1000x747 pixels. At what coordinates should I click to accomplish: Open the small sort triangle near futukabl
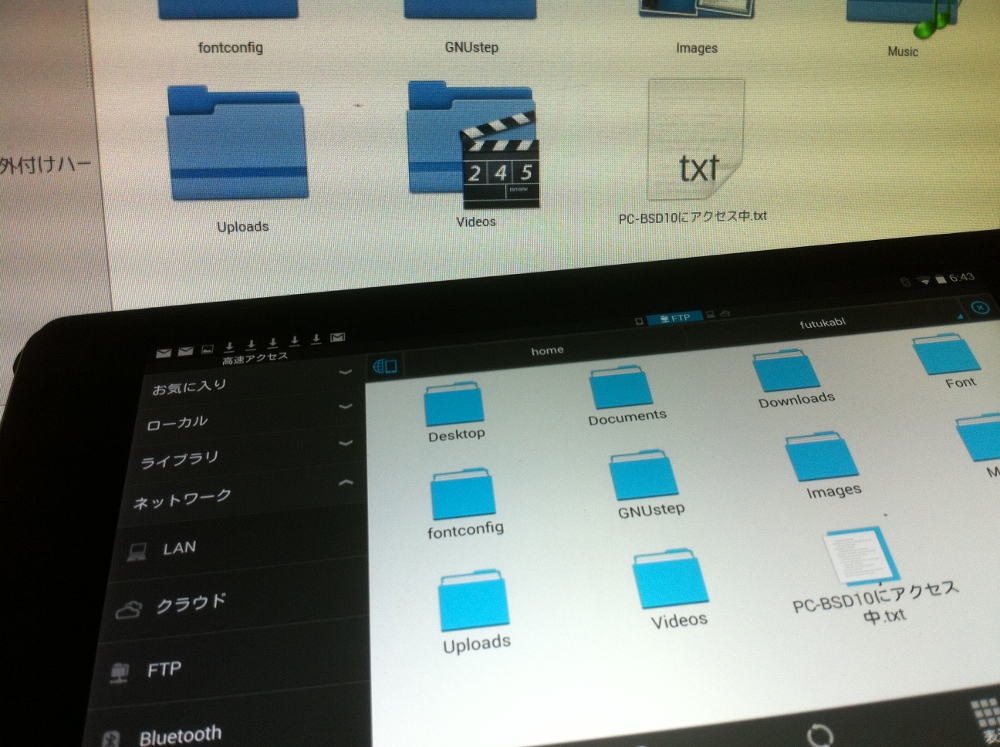tap(960, 316)
